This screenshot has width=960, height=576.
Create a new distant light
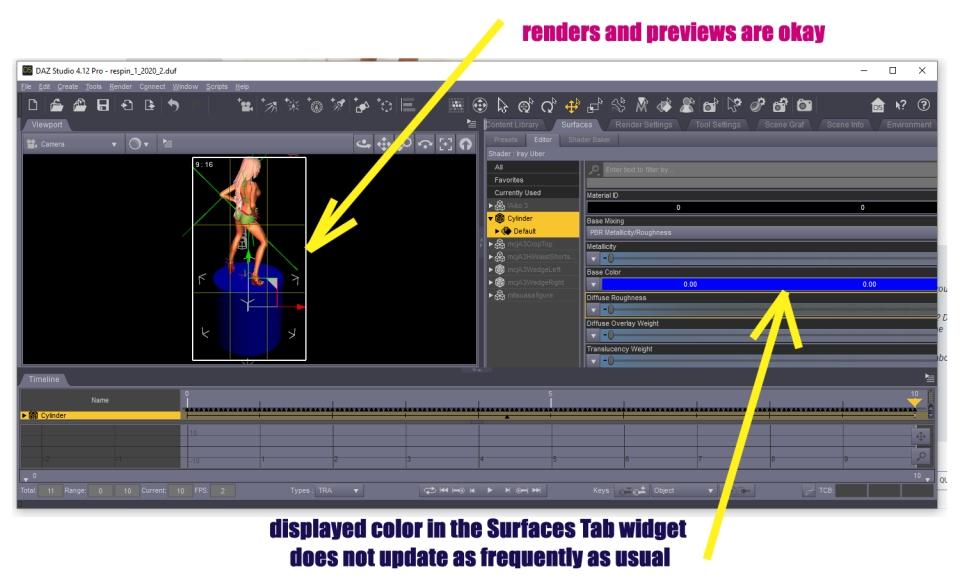click(x=269, y=106)
